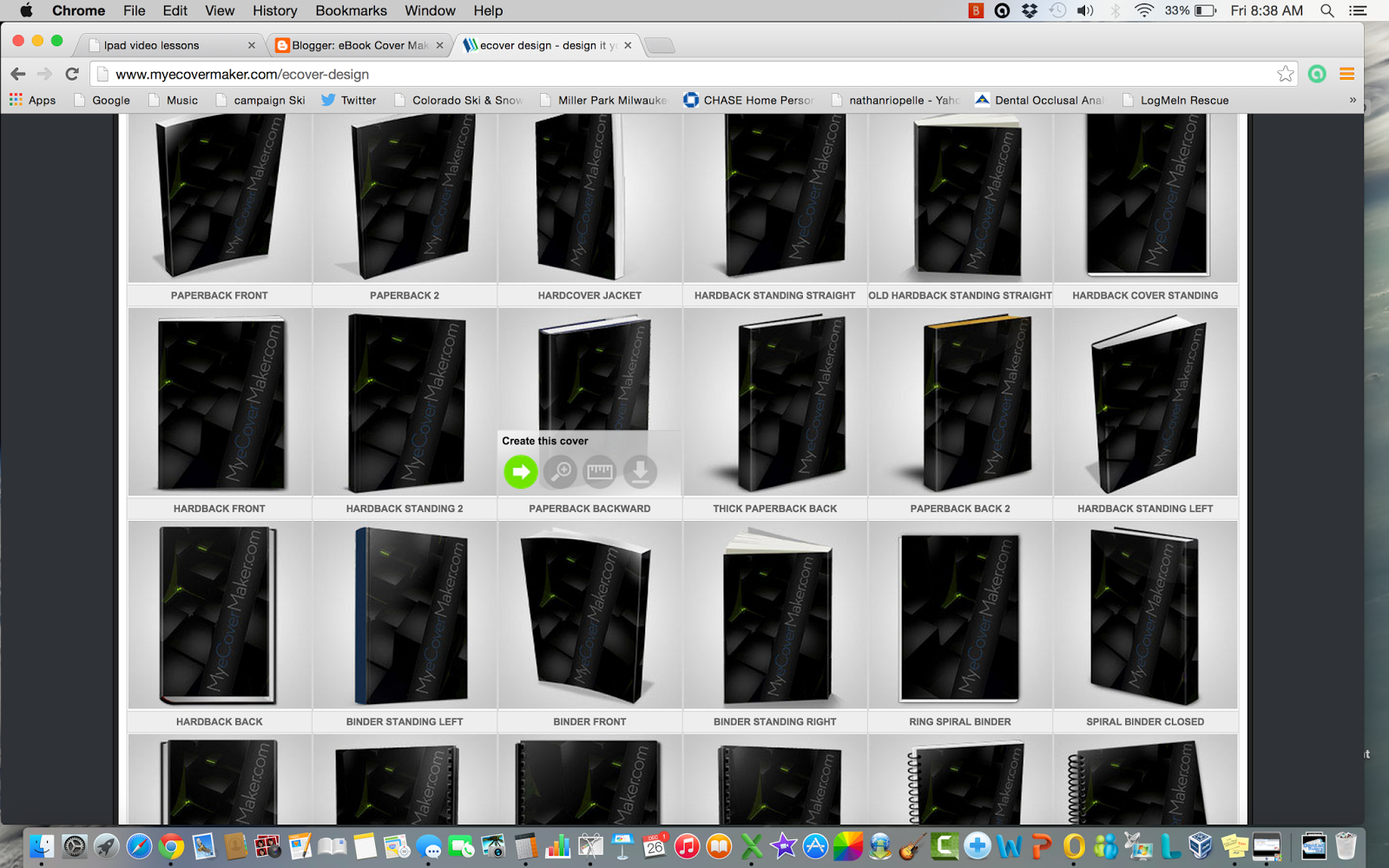Open the History menu
Viewport: 1389px width, 868px height.
pyautogui.click(x=275, y=10)
